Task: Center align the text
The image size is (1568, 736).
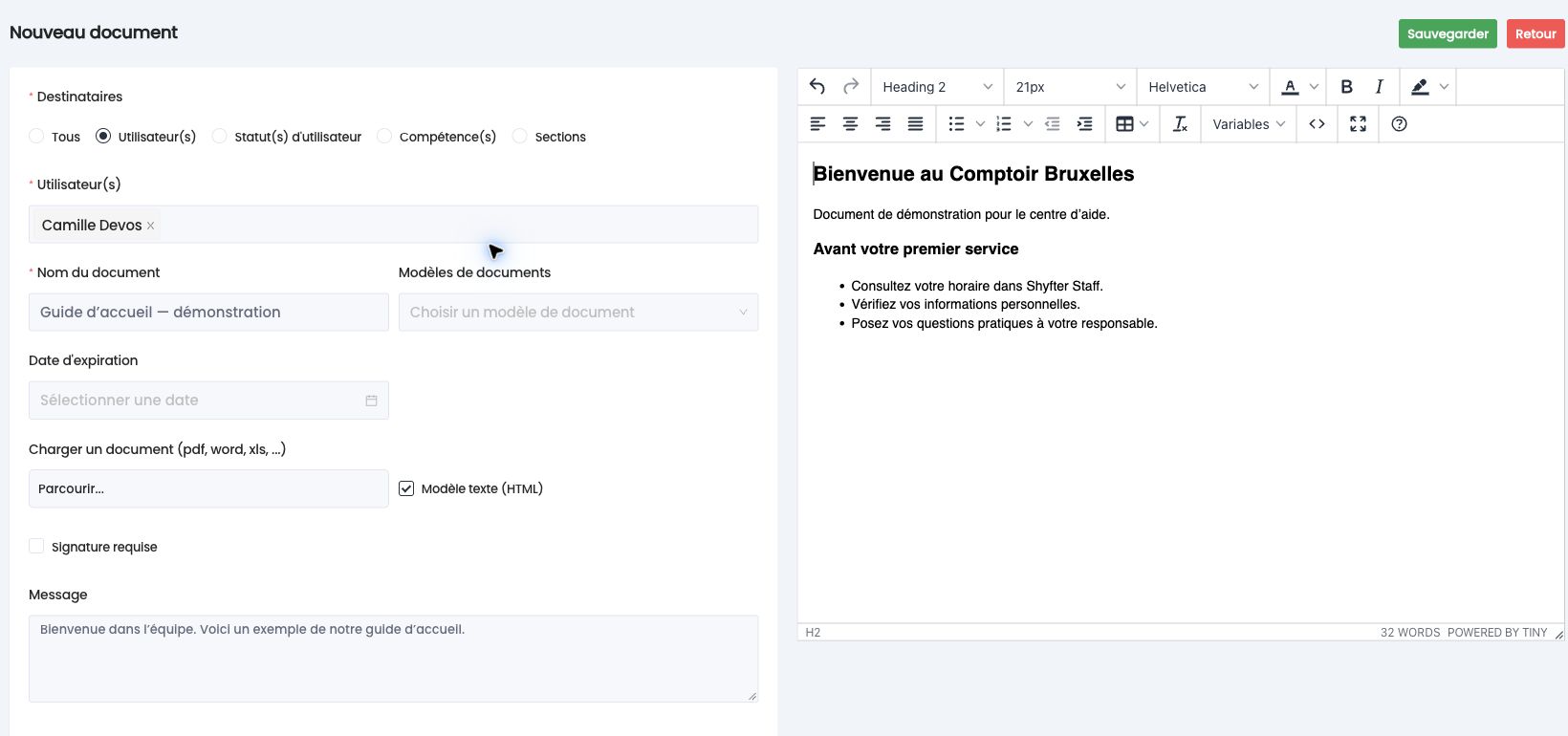Action: click(x=850, y=124)
